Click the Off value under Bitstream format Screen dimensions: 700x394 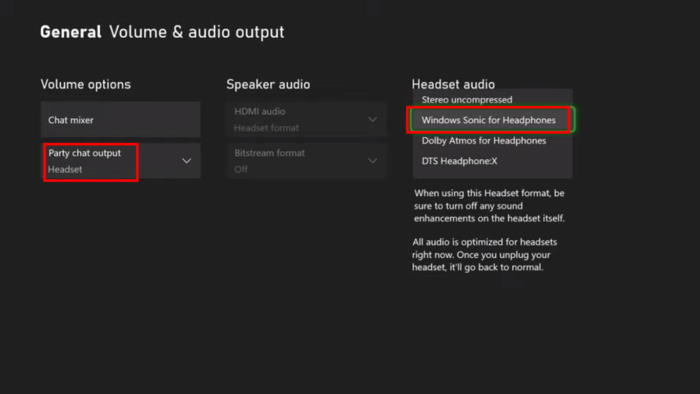(241, 170)
